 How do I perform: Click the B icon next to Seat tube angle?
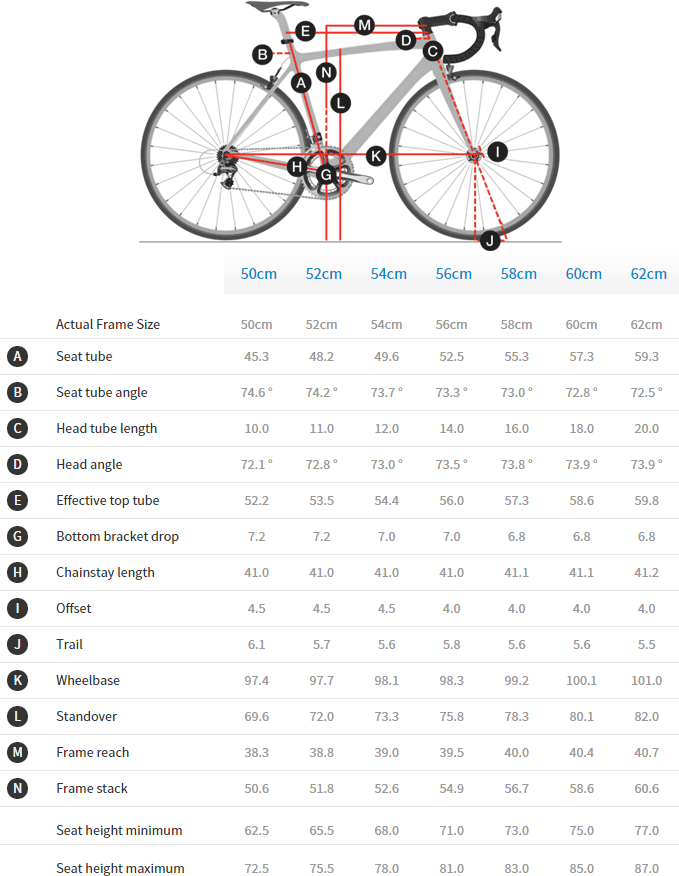(17, 393)
